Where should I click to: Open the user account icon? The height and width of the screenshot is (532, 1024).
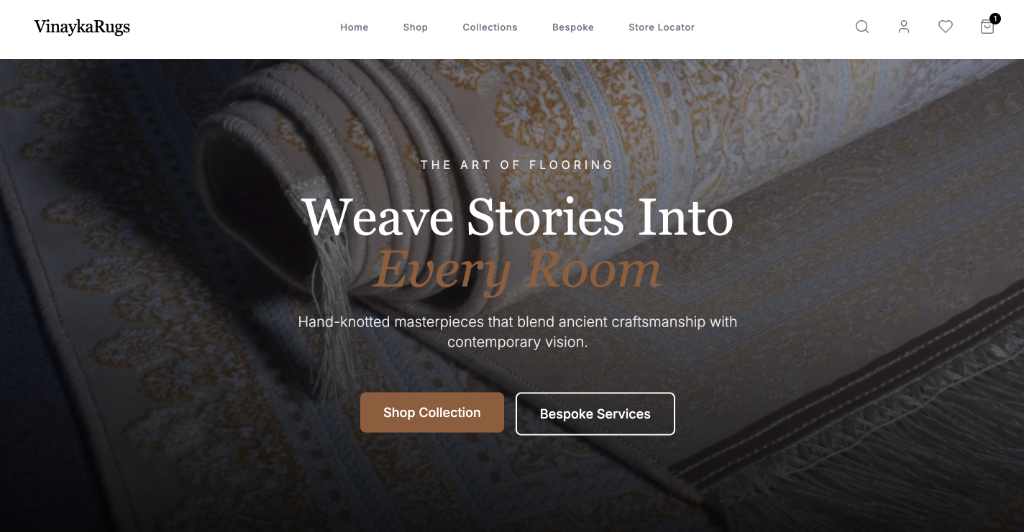(904, 27)
